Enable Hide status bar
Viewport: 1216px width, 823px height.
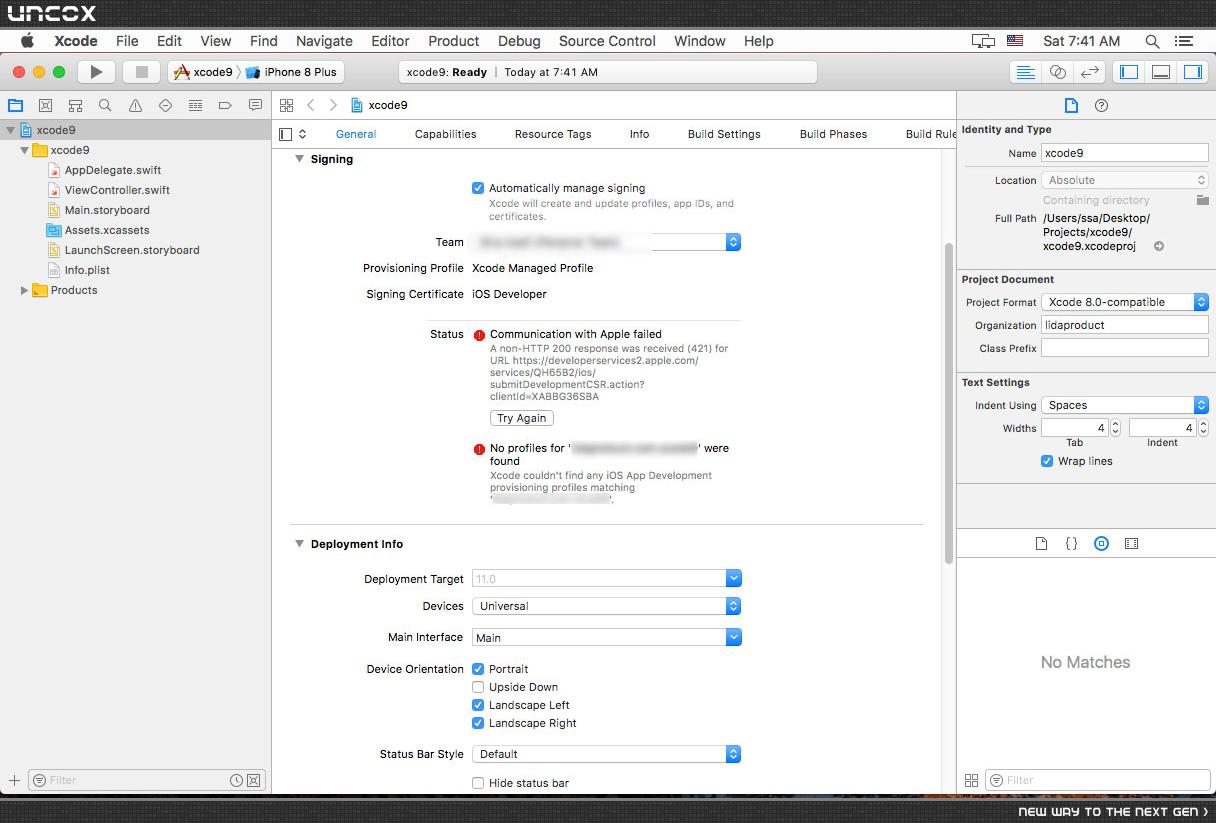[x=478, y=783]
